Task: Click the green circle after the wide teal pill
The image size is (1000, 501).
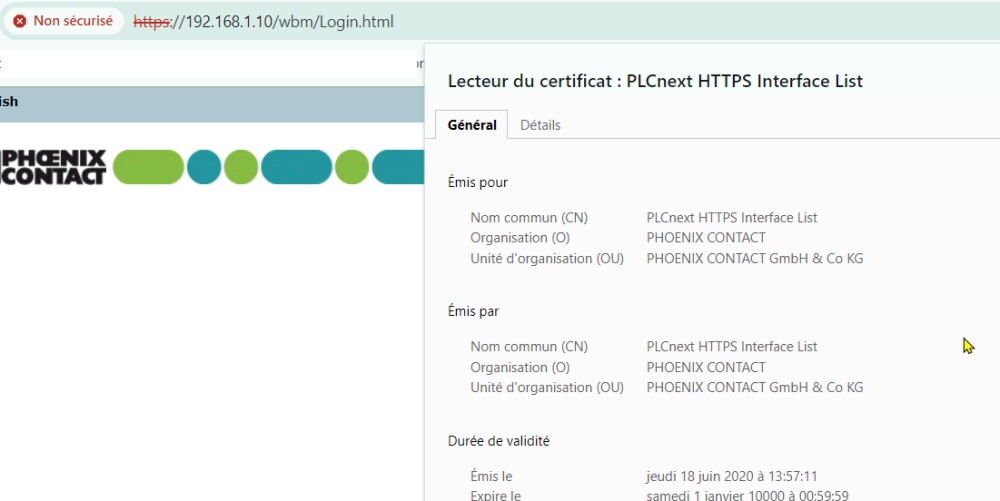Action: [x=352, y=167]
